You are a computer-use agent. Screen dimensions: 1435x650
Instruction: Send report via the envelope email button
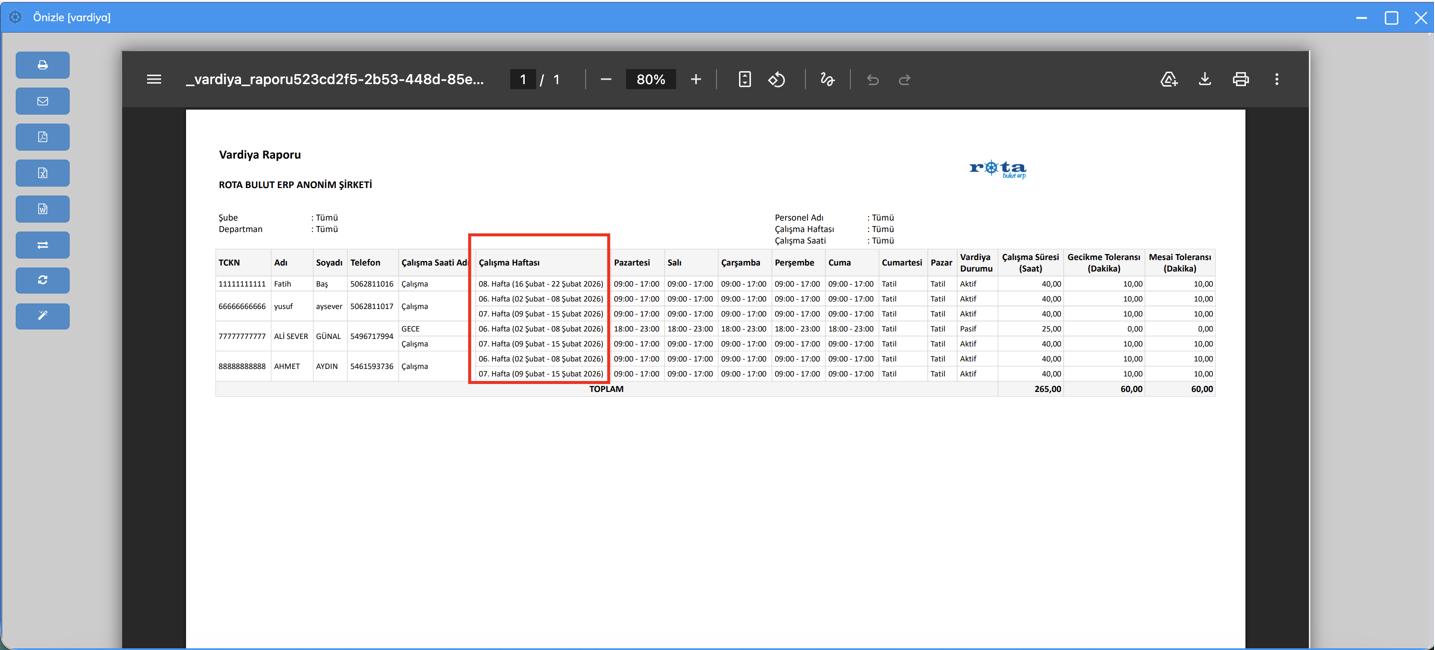[x=42, y=101]
